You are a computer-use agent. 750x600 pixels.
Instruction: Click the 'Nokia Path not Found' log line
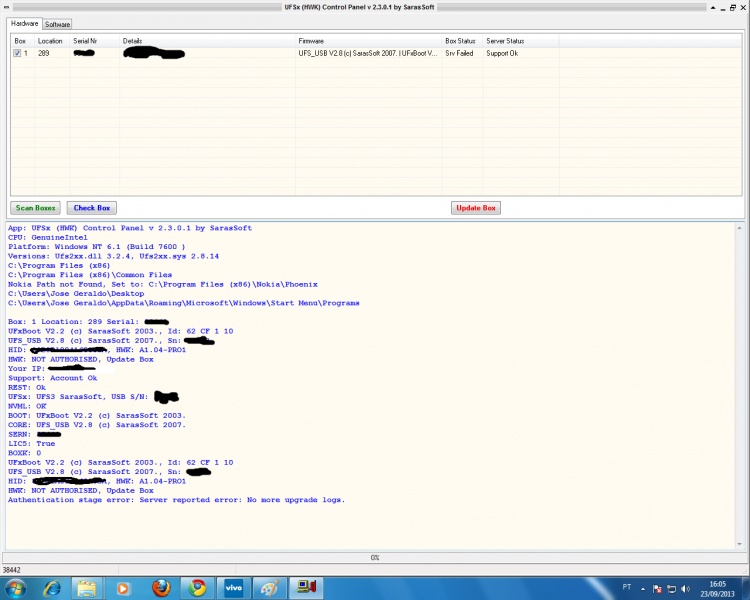click(x=163, y=284)
